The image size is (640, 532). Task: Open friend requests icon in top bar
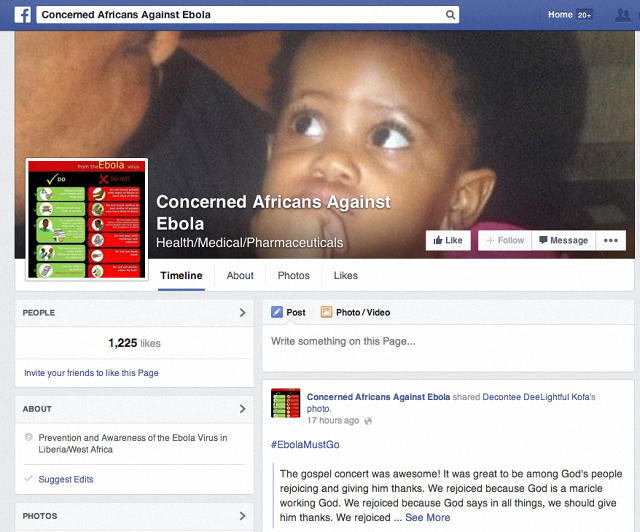tap(623, 16)
